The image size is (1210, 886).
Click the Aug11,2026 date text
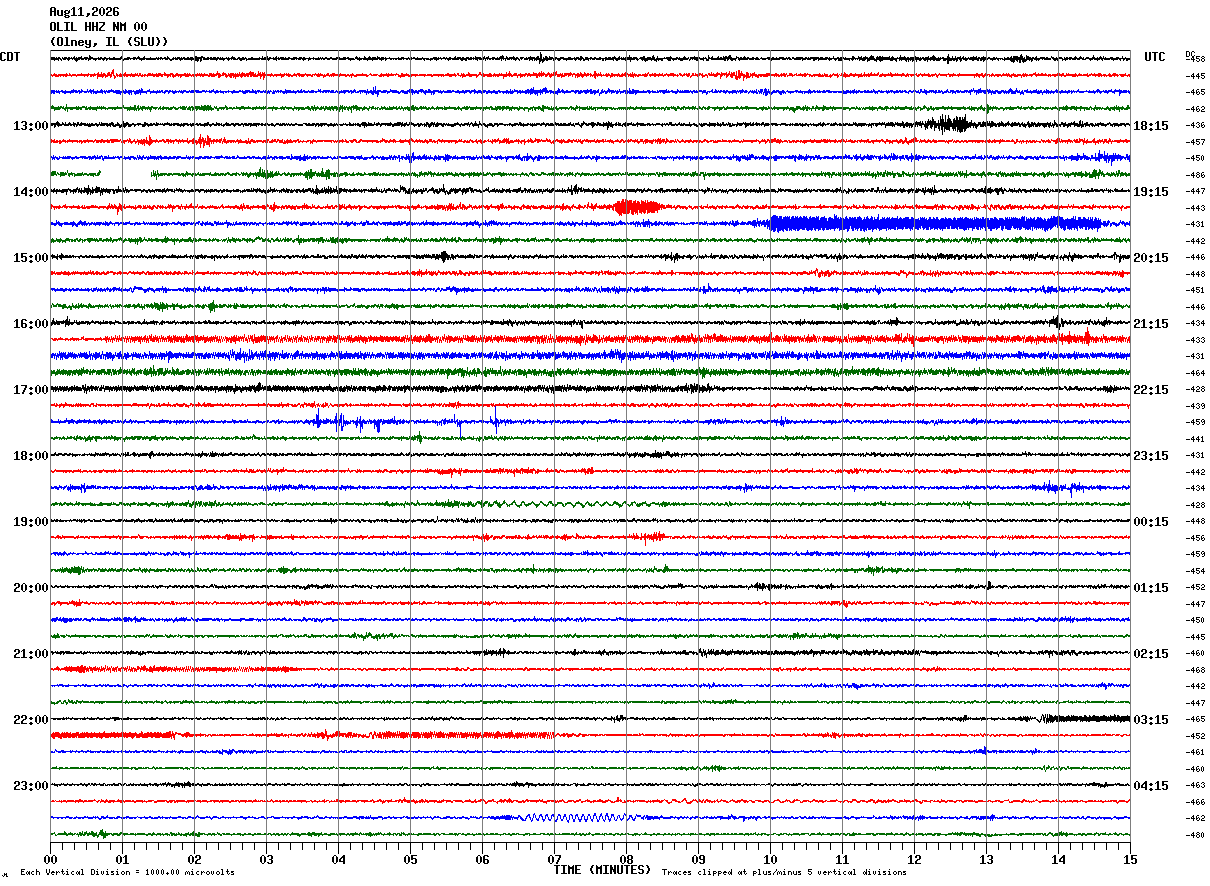click(x=84, y=12)
